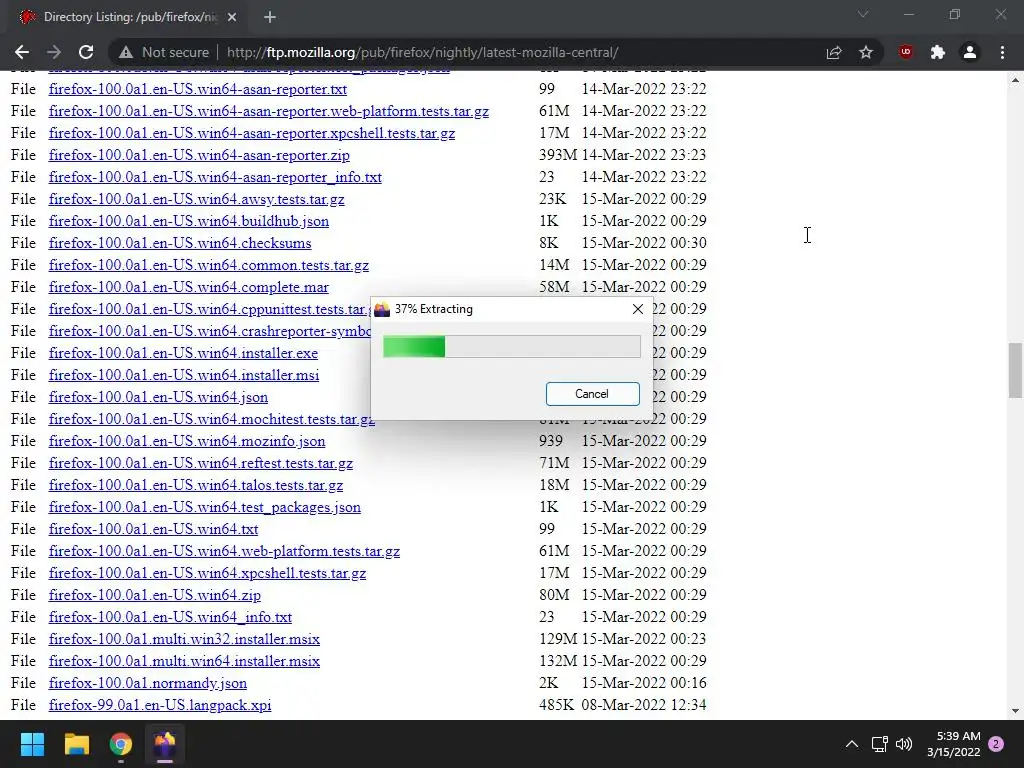Viewport: 1024px width, 768px height.
Task: Click the scrollbar down arrow
Action: (x=1015, y=711)
